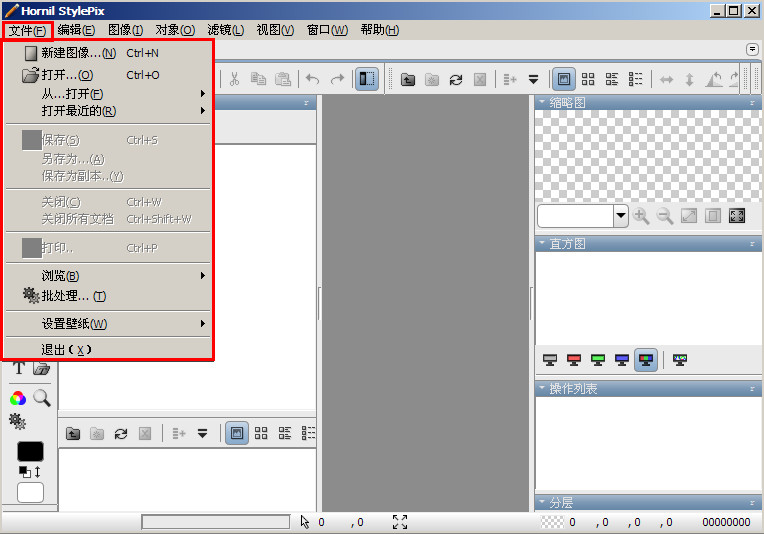This screenshot has width=764, height=534.
Task: Select the Text tool in the toolbox
Action: click(19, 368)
